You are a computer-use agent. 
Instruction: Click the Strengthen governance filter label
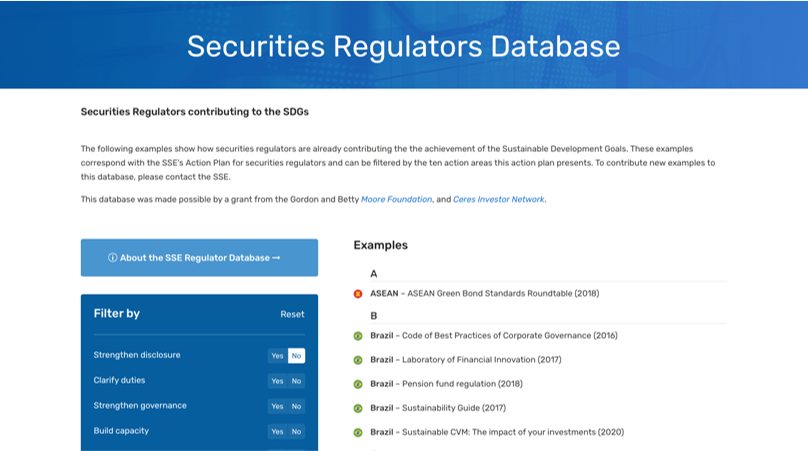(140, 406)
